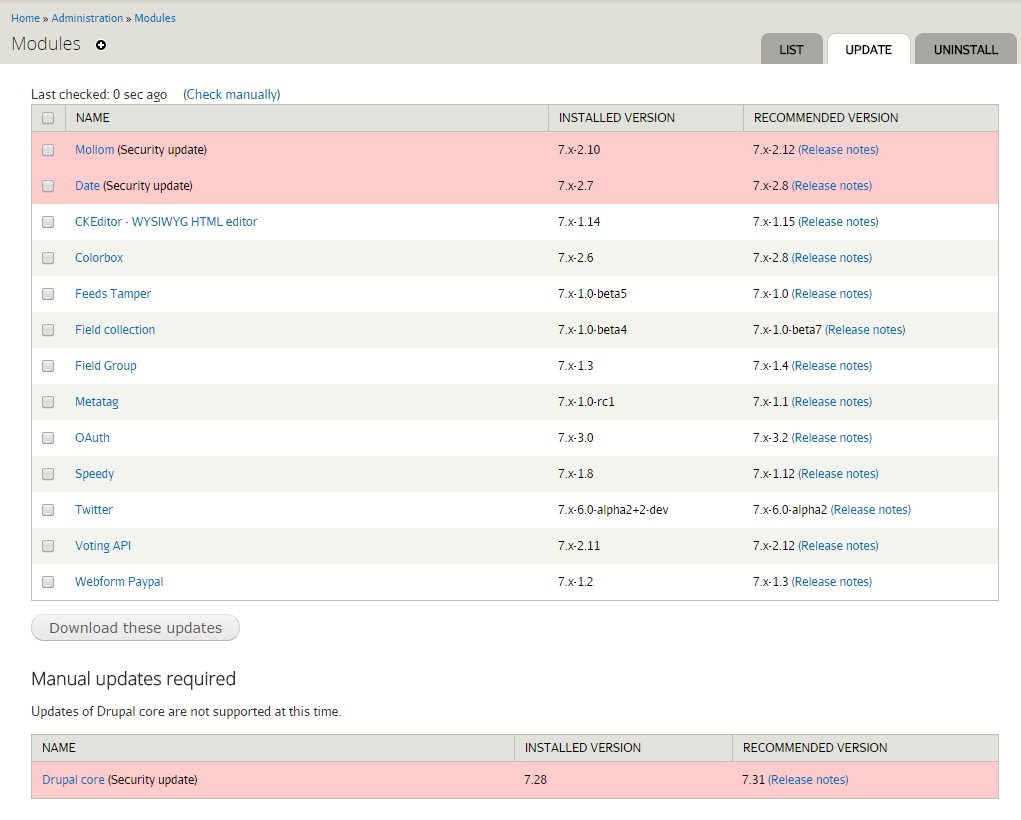Click the Check manually link
The image size is (1021, 820).
coord(232,94)
